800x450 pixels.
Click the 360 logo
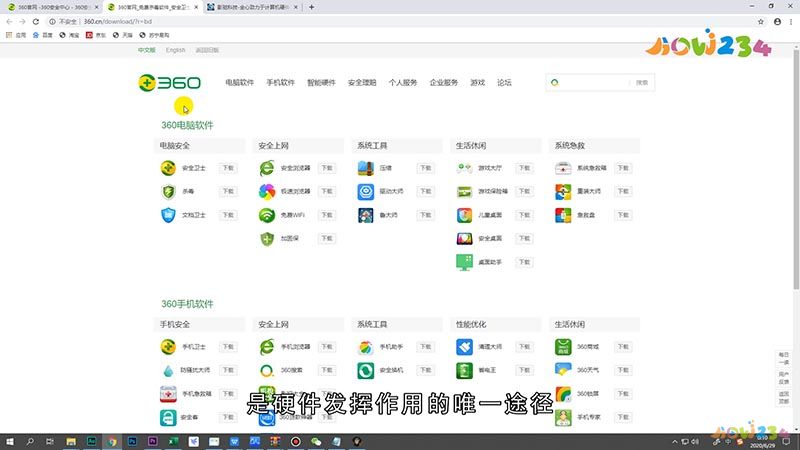(169, 83)
